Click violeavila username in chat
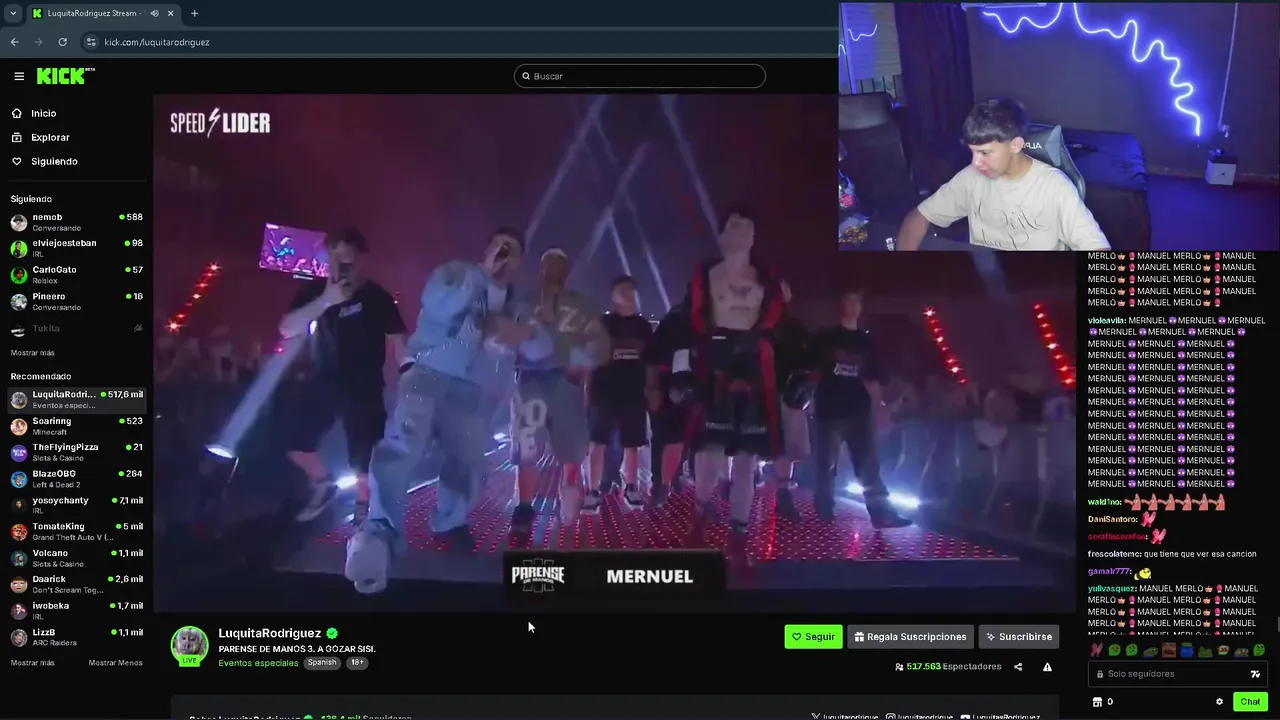 tap(1106, 320)
